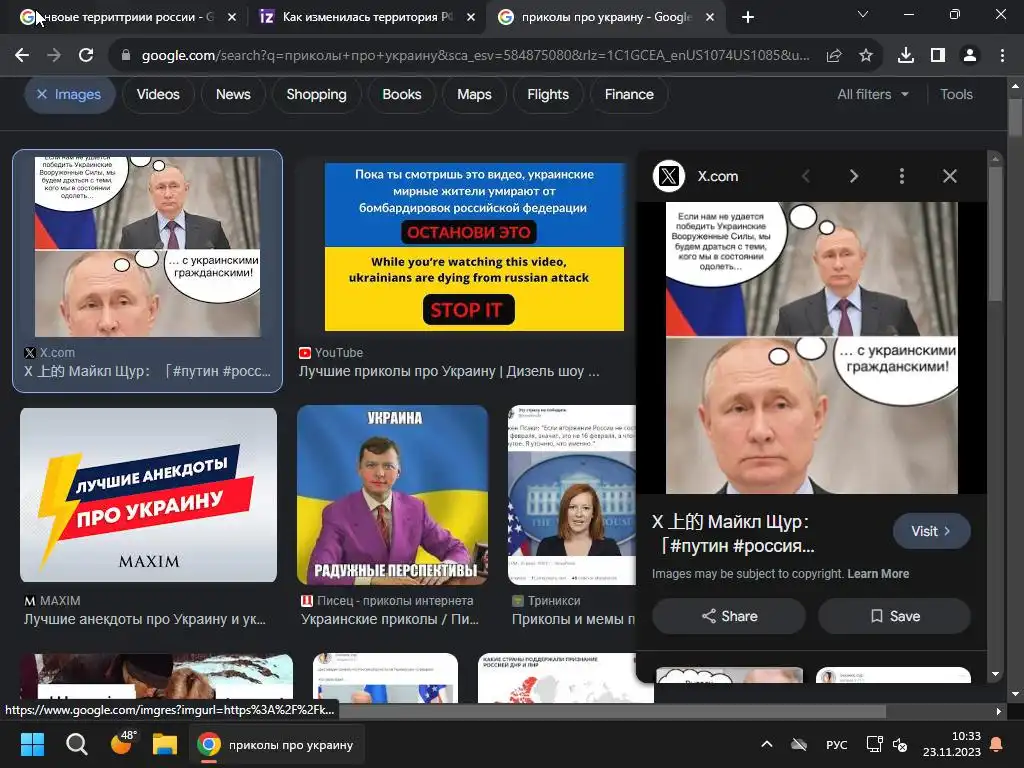
Task: Click the preview panel scrollbar thumb
Action: (x=995, y=233)
